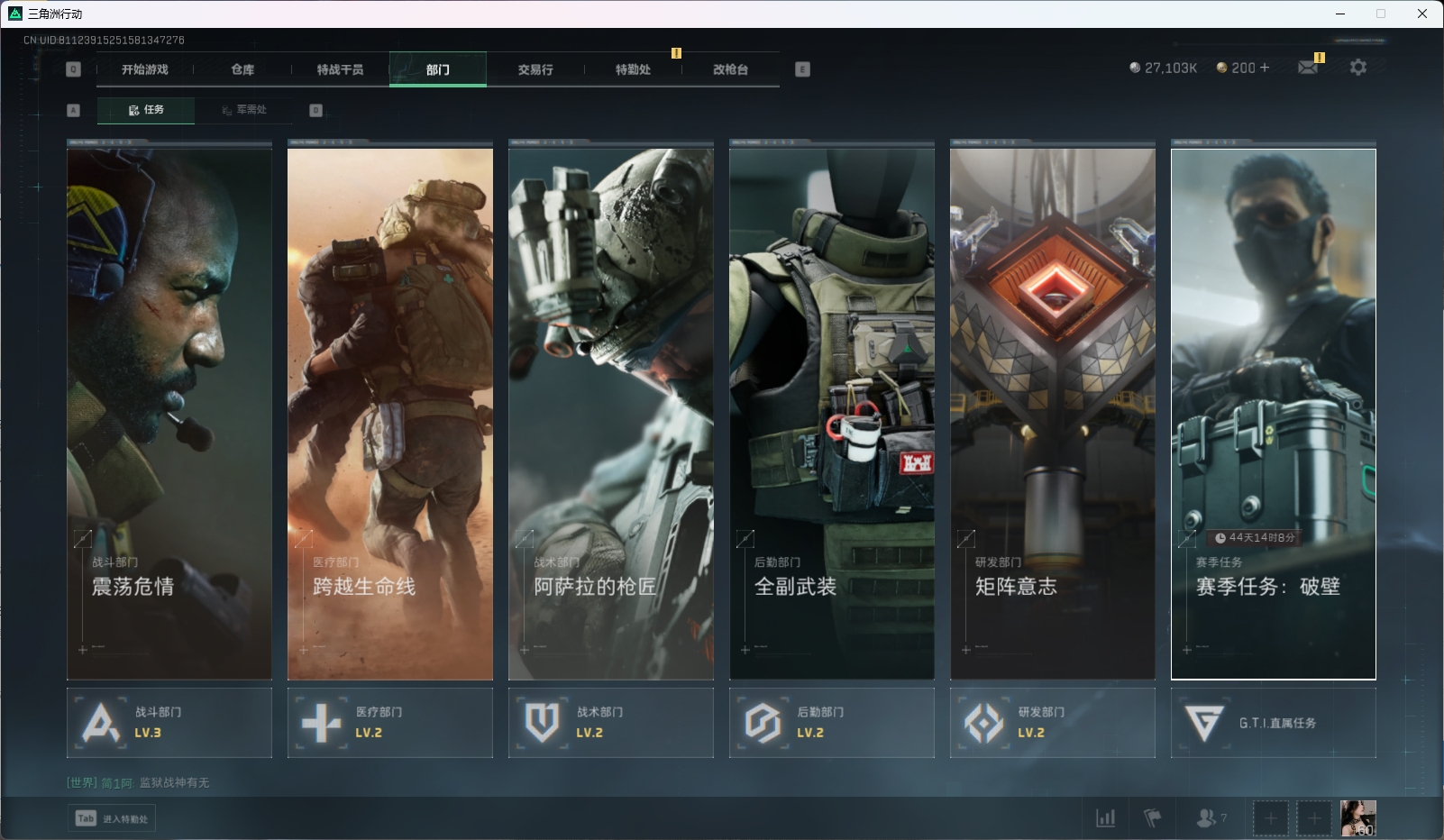Click the 44天14时8分 season timer
The width and height of the screenshot is (1444, 840).
[x=1255, y=537]
